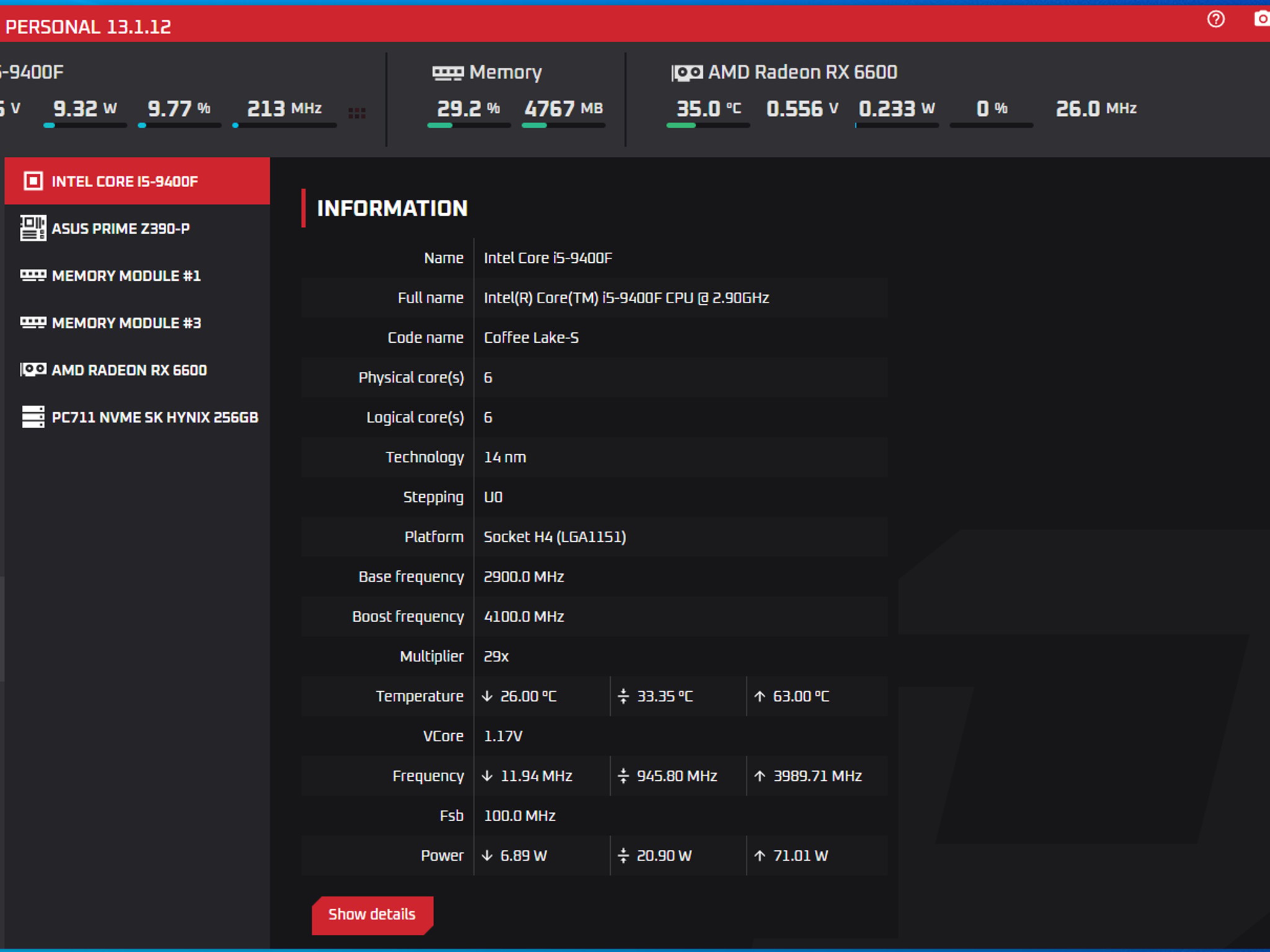The height and width of the screenshot is (952, 1270).
Task: Click the drive icon for PC711 NVMe SK Hynix
Action: coord(33,416)
